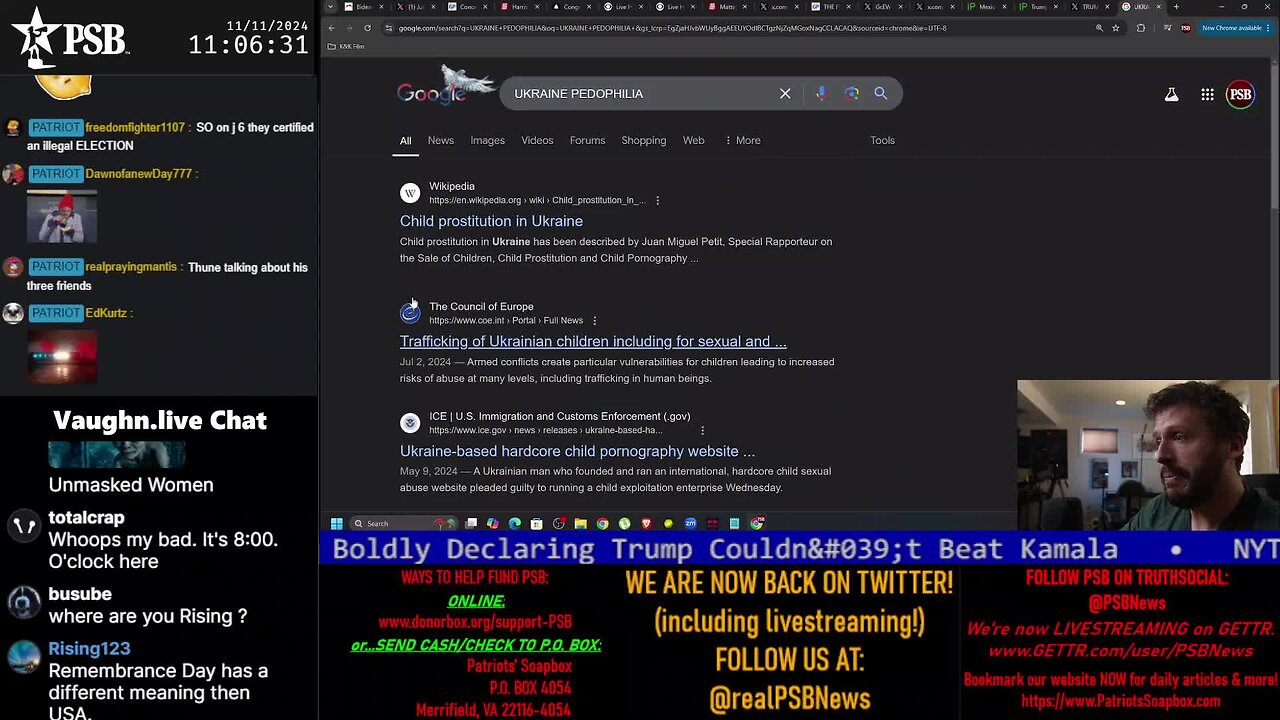This screenshot has width=1280, height=720.
Task: Bookmark this page with the star icon
Action: pos(1115,28)
